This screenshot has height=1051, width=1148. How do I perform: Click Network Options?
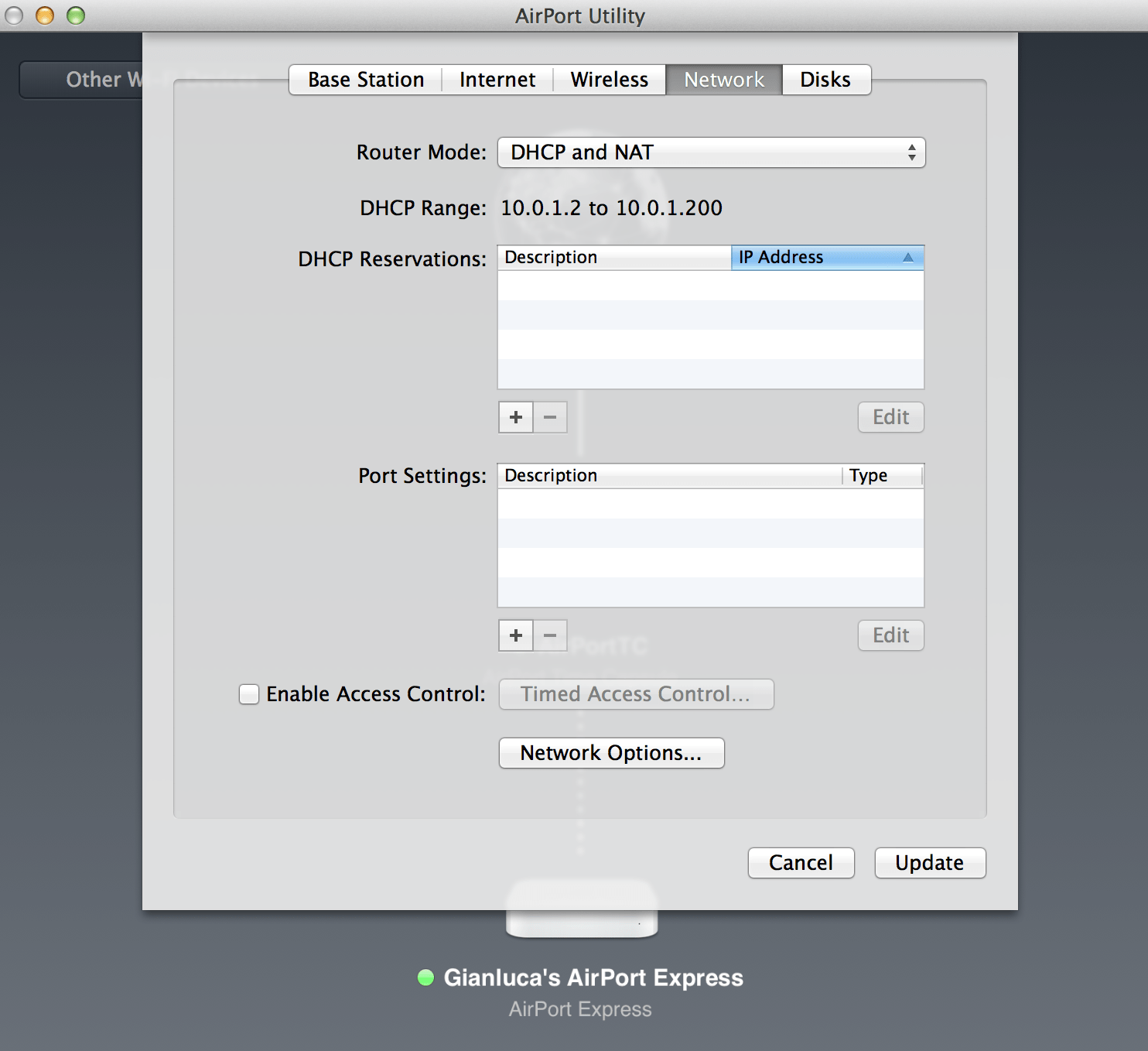point(610,752)
